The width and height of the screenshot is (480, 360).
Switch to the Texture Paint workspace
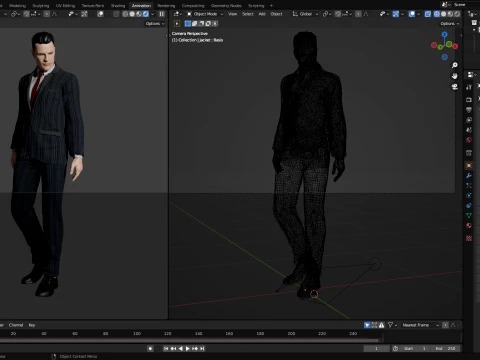coord(93,6)
